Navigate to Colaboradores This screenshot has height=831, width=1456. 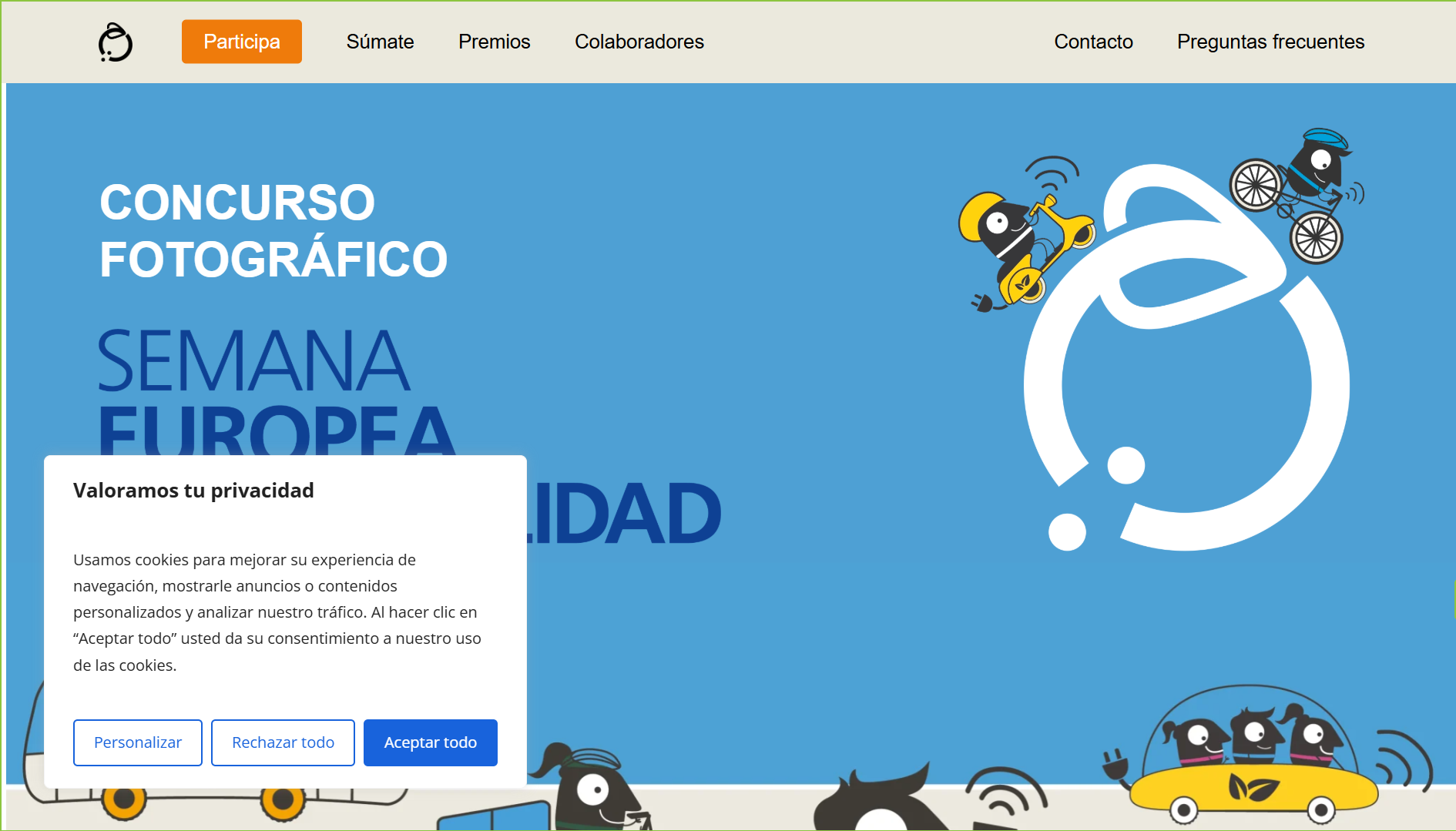click(x=639, y=42)
